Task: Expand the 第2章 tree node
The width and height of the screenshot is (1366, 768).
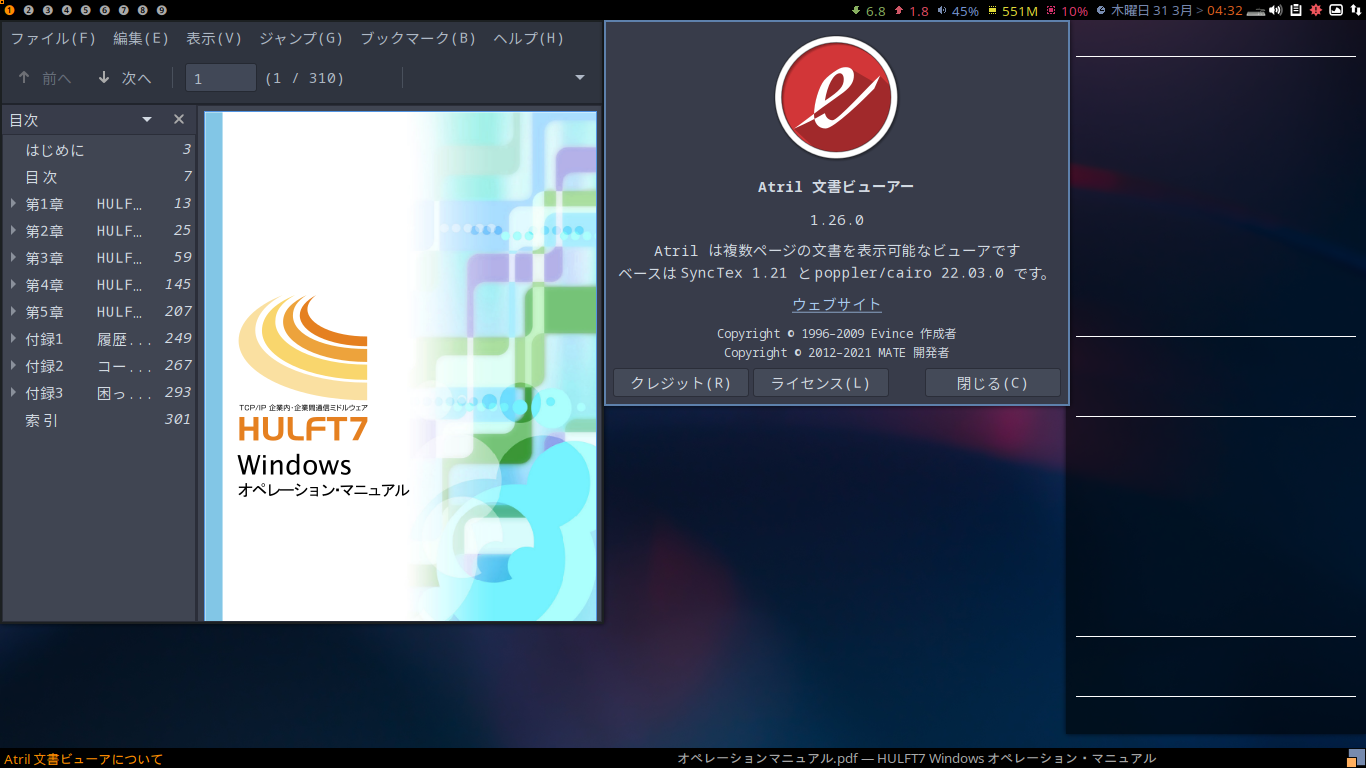Action: [13, 231]
